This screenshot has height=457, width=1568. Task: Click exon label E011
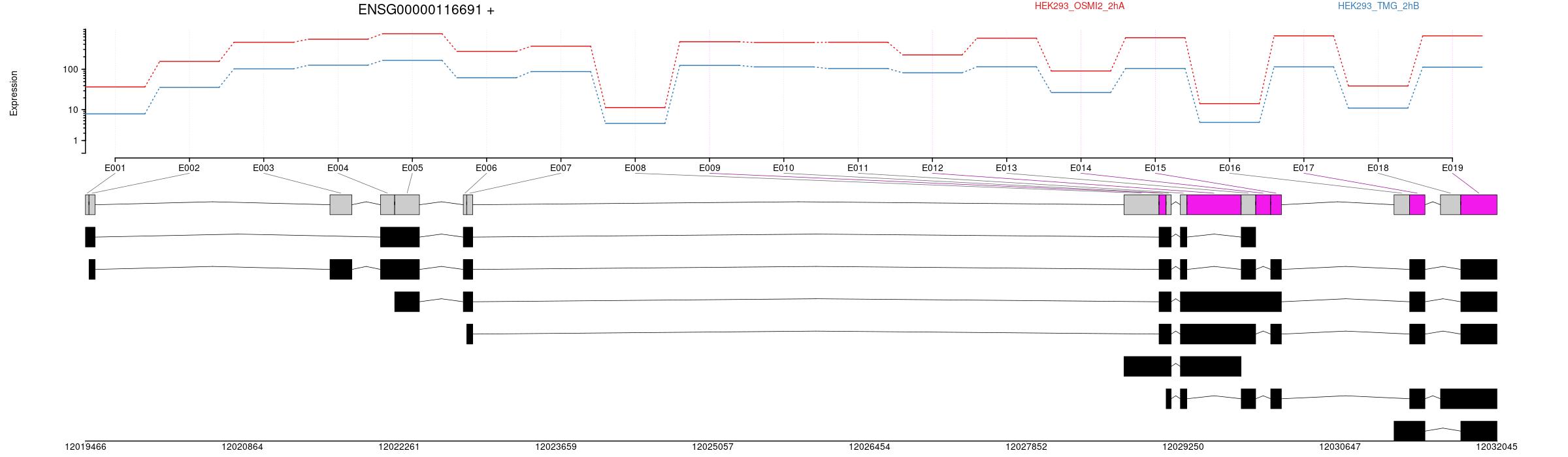858,168
